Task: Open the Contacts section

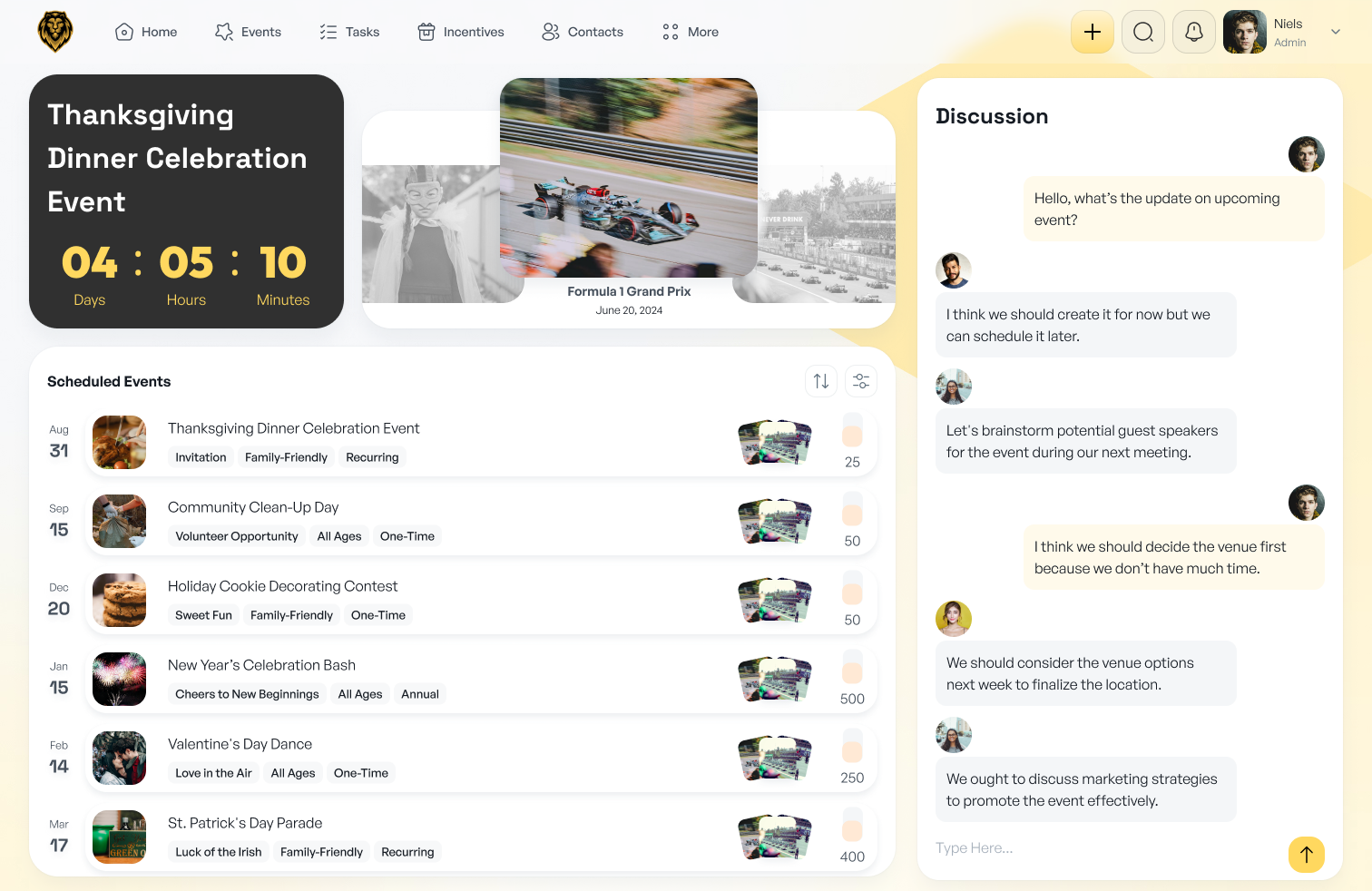Action: click(x=583, y=32)
